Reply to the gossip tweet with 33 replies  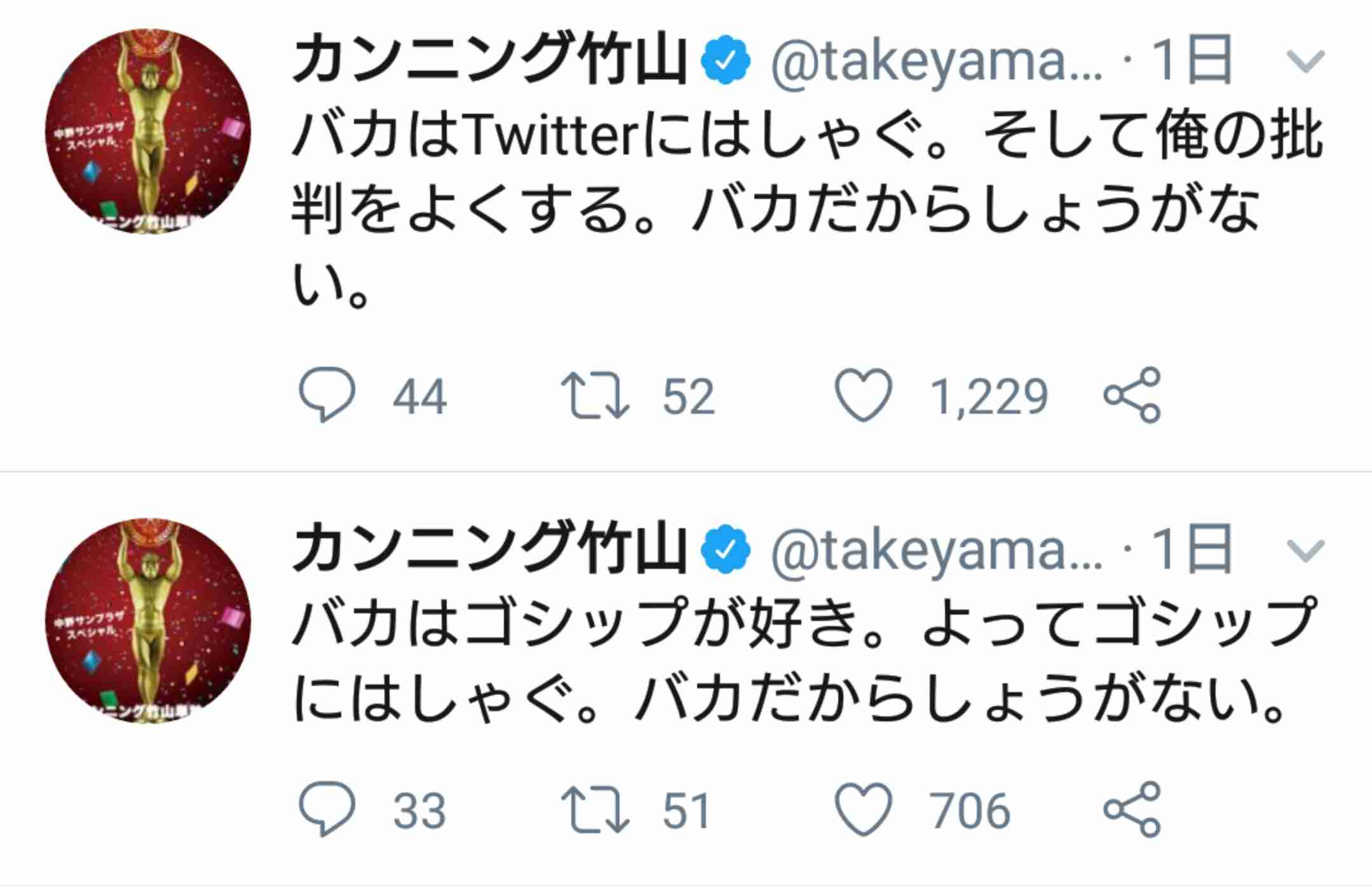pos(327,808)
